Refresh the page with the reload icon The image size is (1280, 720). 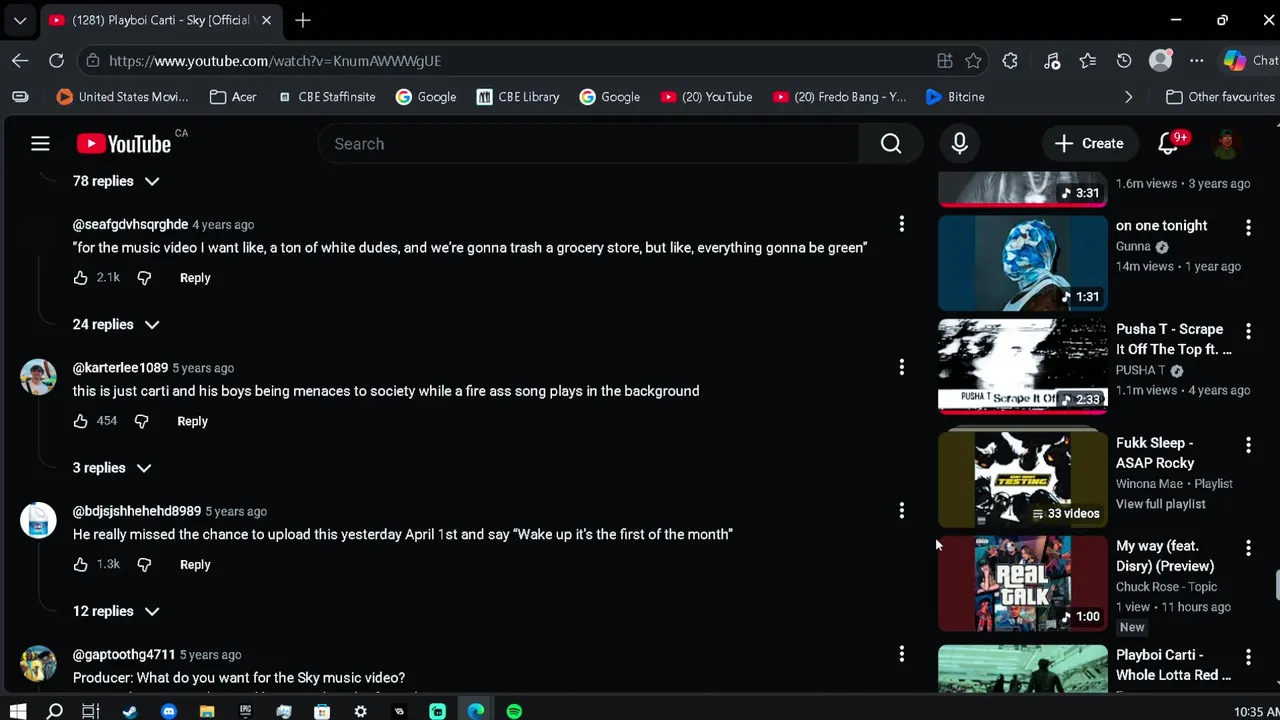point(56,61)
